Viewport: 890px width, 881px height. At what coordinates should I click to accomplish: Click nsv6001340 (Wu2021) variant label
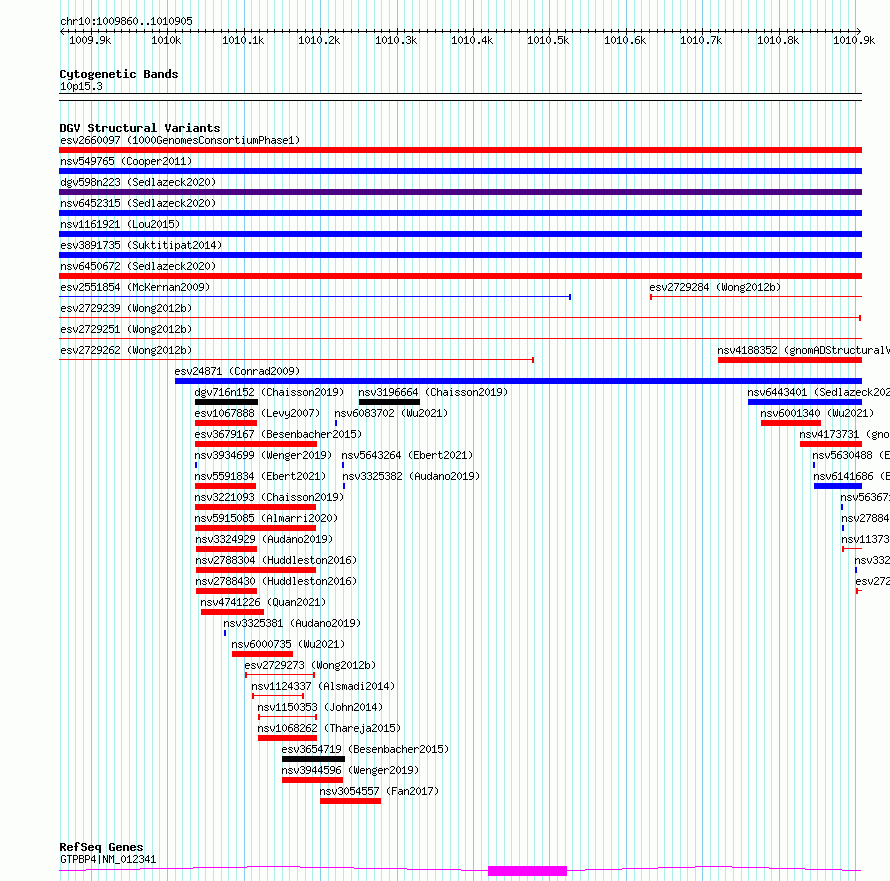click(x=817, y=413)
